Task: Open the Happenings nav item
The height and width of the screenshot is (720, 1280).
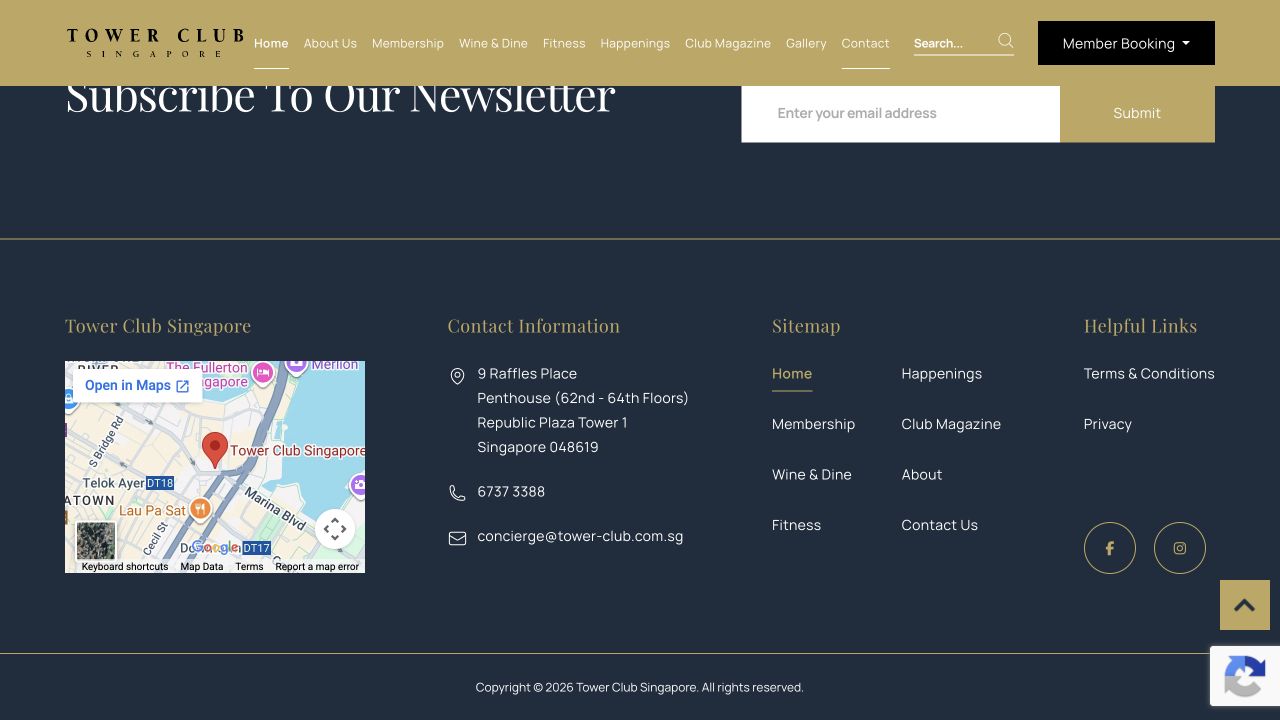Action: 635,43
